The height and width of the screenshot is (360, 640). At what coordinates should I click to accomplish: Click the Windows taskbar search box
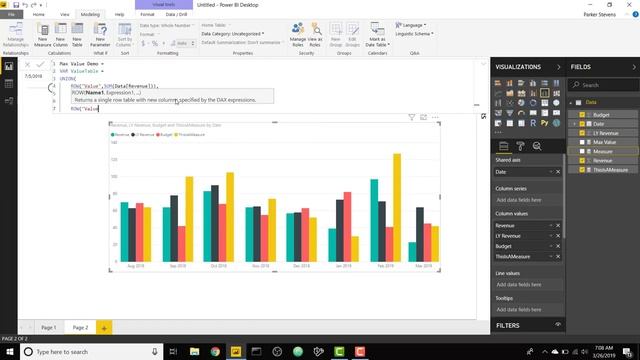click(x=91, y=352)
